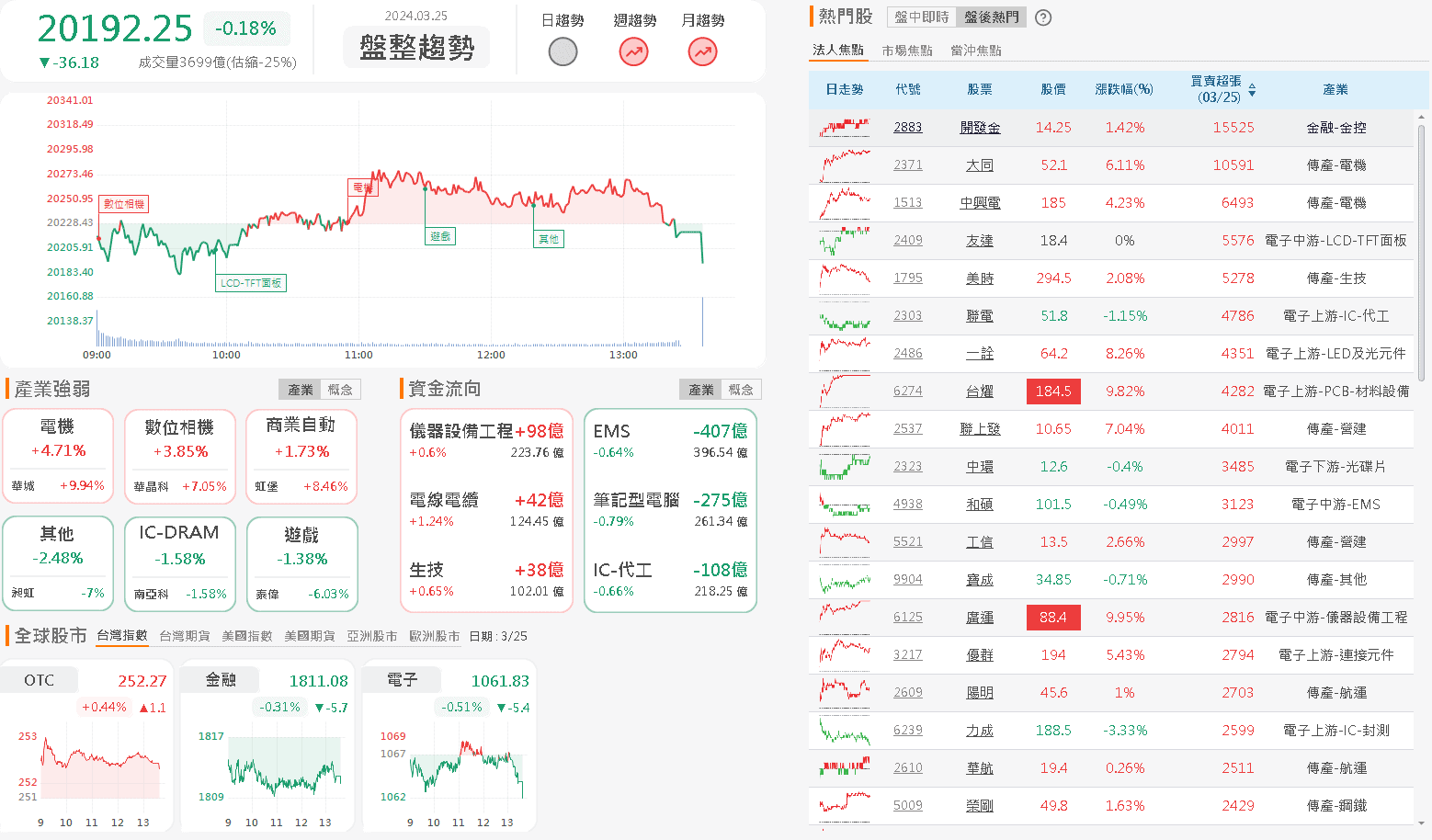Screen dimensions: 1432x840
Task: Click the mini trend chart for 2303 聯電
Action: click(x=845, y=316)
